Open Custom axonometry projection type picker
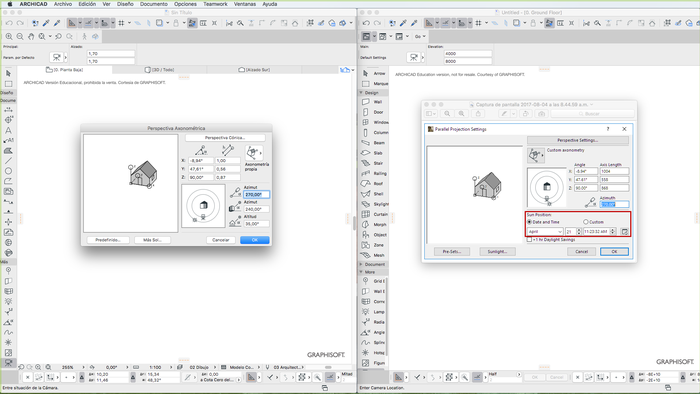The image size is (700, 394). (x=536, y=155)
